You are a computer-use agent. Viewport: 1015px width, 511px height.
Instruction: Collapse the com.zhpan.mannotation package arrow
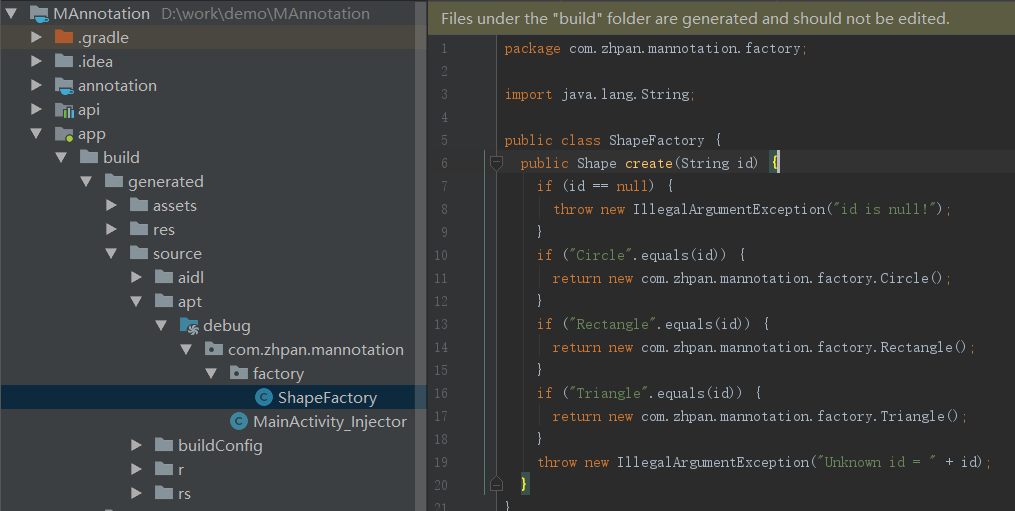[186, 349]
